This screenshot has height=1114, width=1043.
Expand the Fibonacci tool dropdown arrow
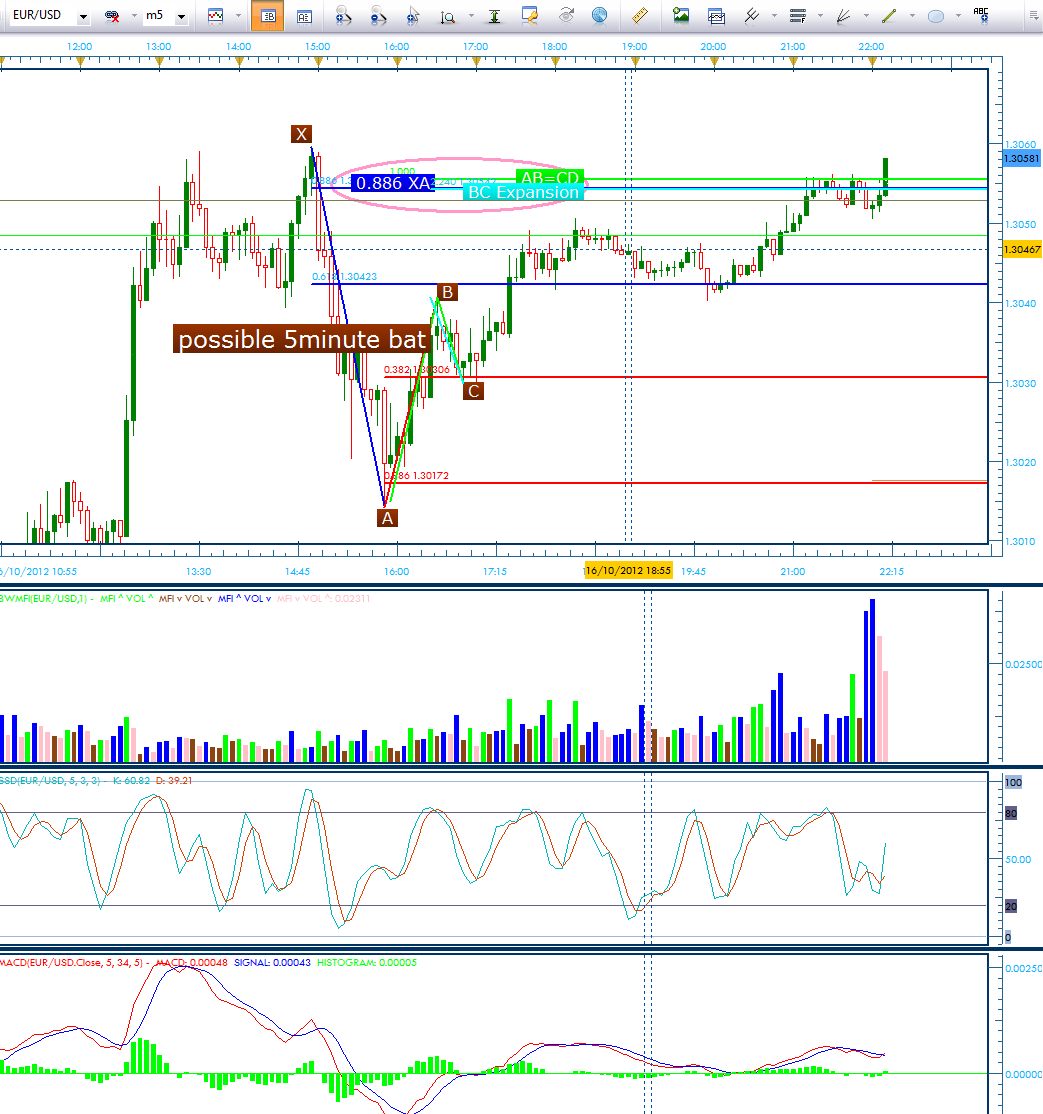[821, 16]
